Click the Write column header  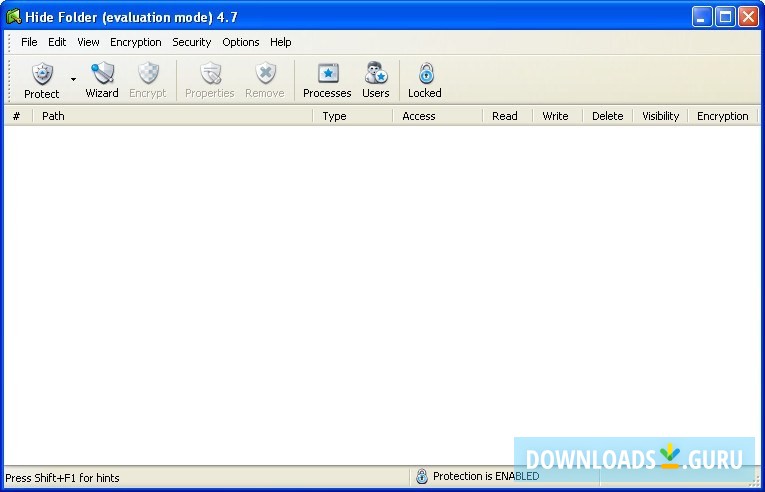coord(558,116)
